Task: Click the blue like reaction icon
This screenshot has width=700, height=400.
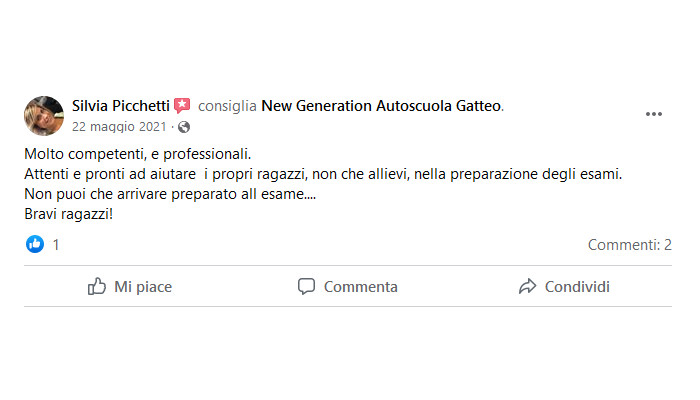Action: click(35, 244)
